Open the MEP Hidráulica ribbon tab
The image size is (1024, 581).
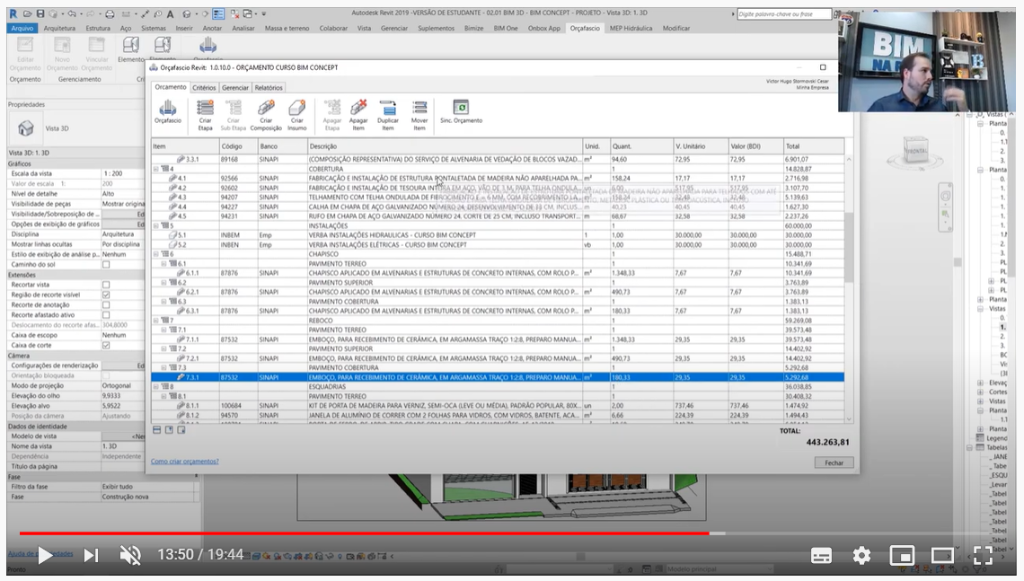click(x=631, y=28)
